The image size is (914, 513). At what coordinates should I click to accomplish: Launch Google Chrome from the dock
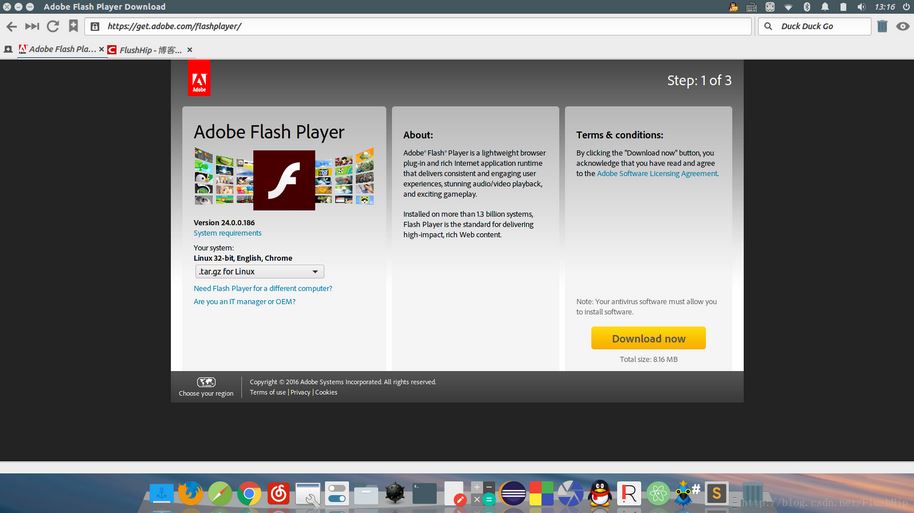(x=249, y=494)
